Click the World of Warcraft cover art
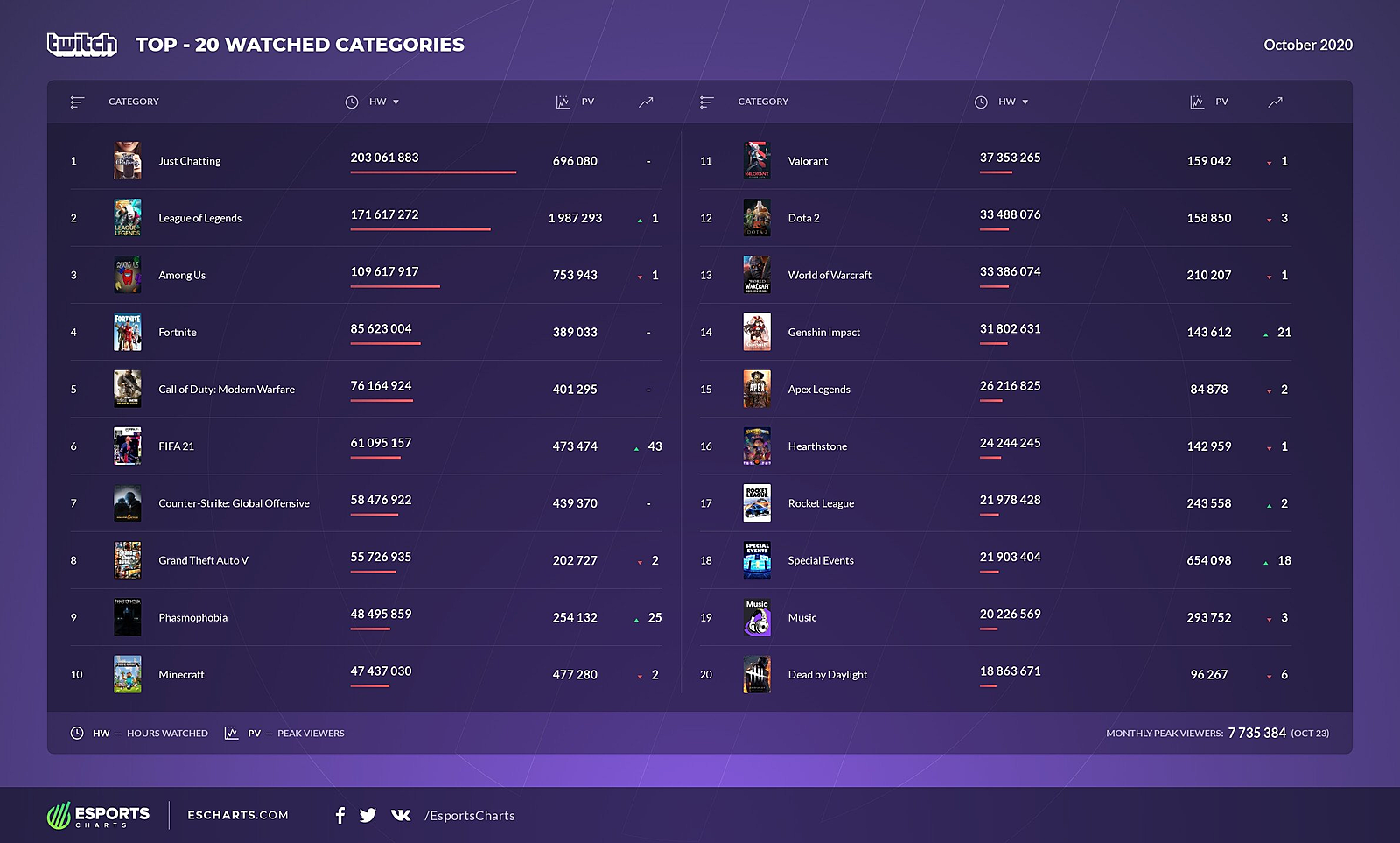1400x843 pixels. tap(757, 275)
